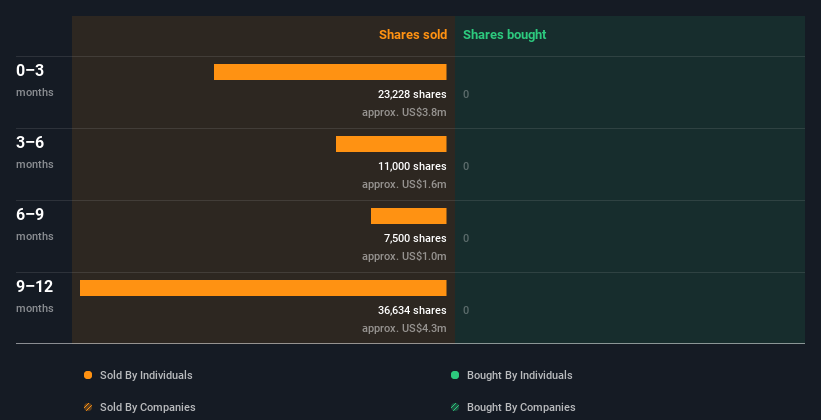Click the 9–12 months row label
Screen dimensions: 821x420
(x=35, y=296)
